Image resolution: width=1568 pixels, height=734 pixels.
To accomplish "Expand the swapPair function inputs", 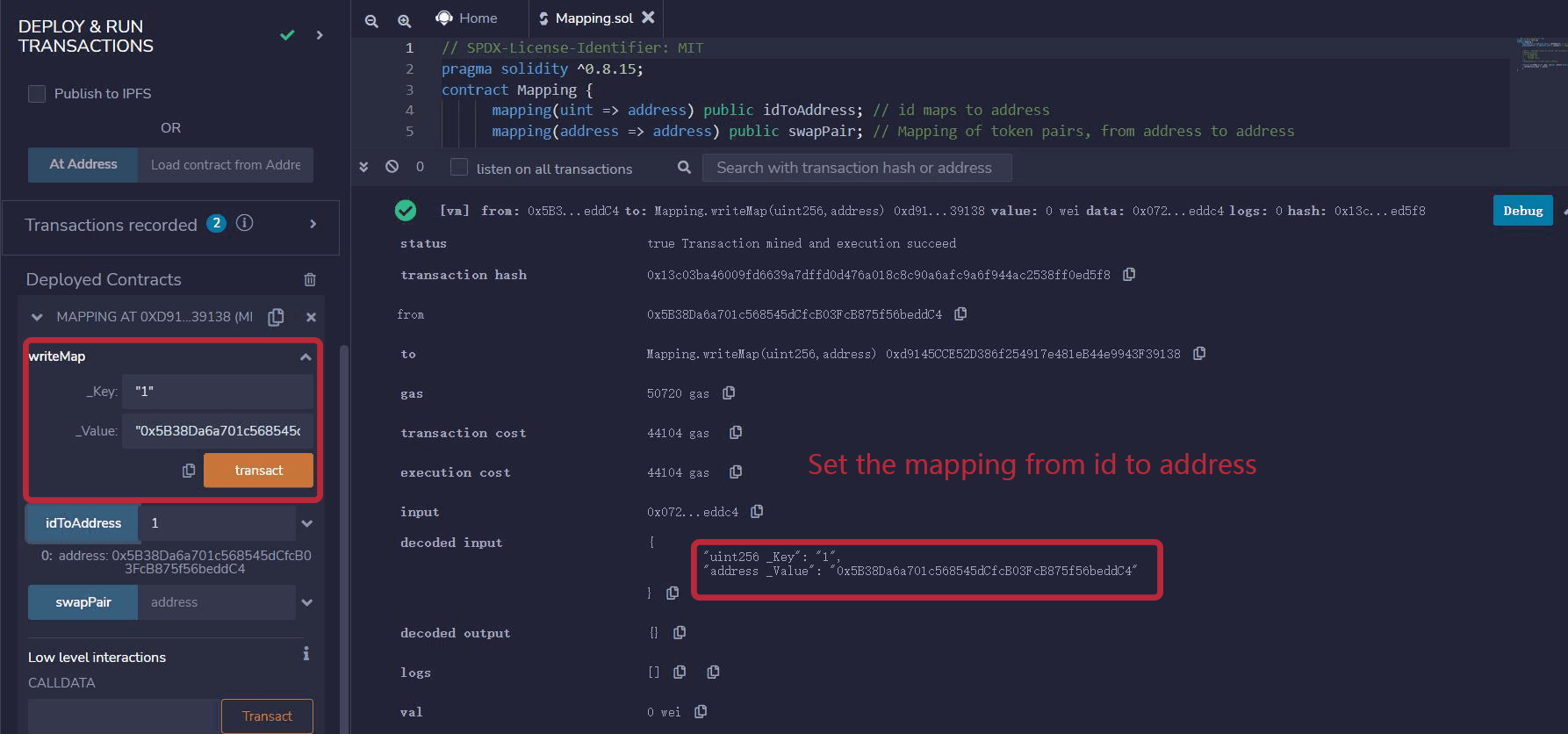I will 307,602.
